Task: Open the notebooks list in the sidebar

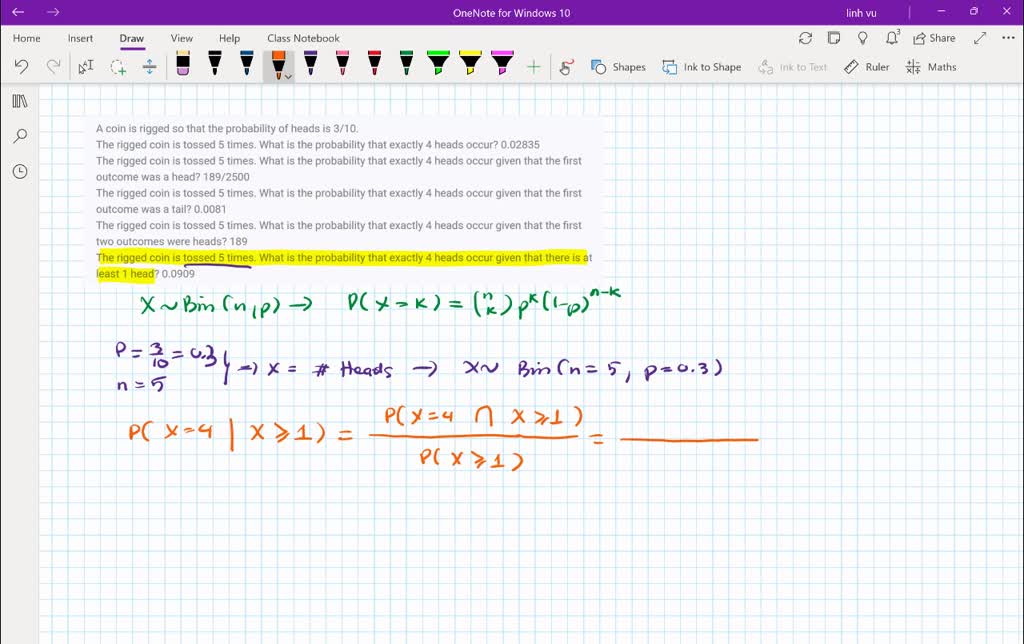Action: [x=20, y=100]
